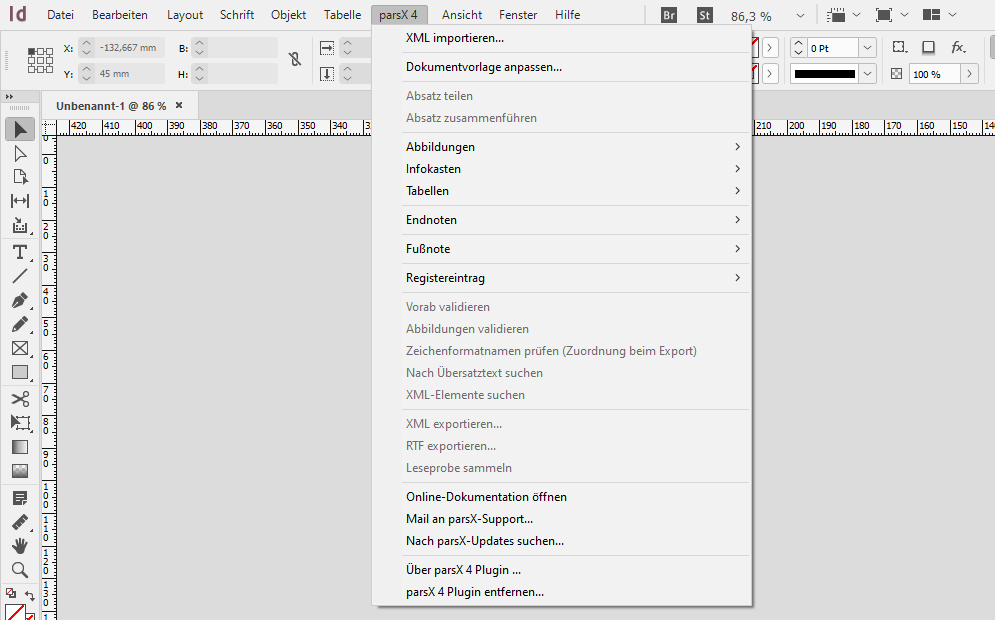995x620 pixels.
Task: Select the Gap tool
Action: (20, 201)
